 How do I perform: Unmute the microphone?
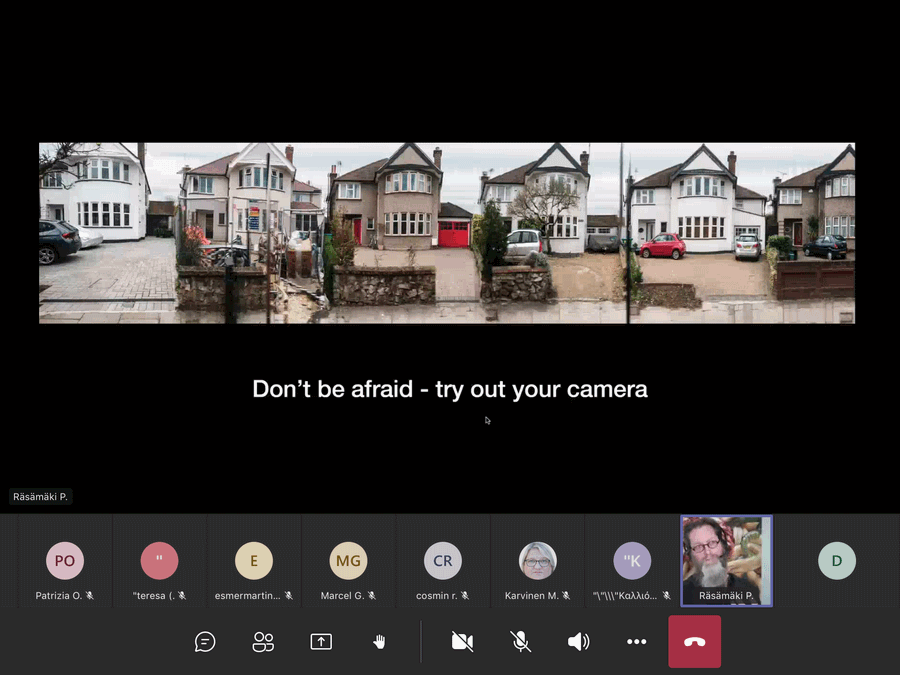520,642
